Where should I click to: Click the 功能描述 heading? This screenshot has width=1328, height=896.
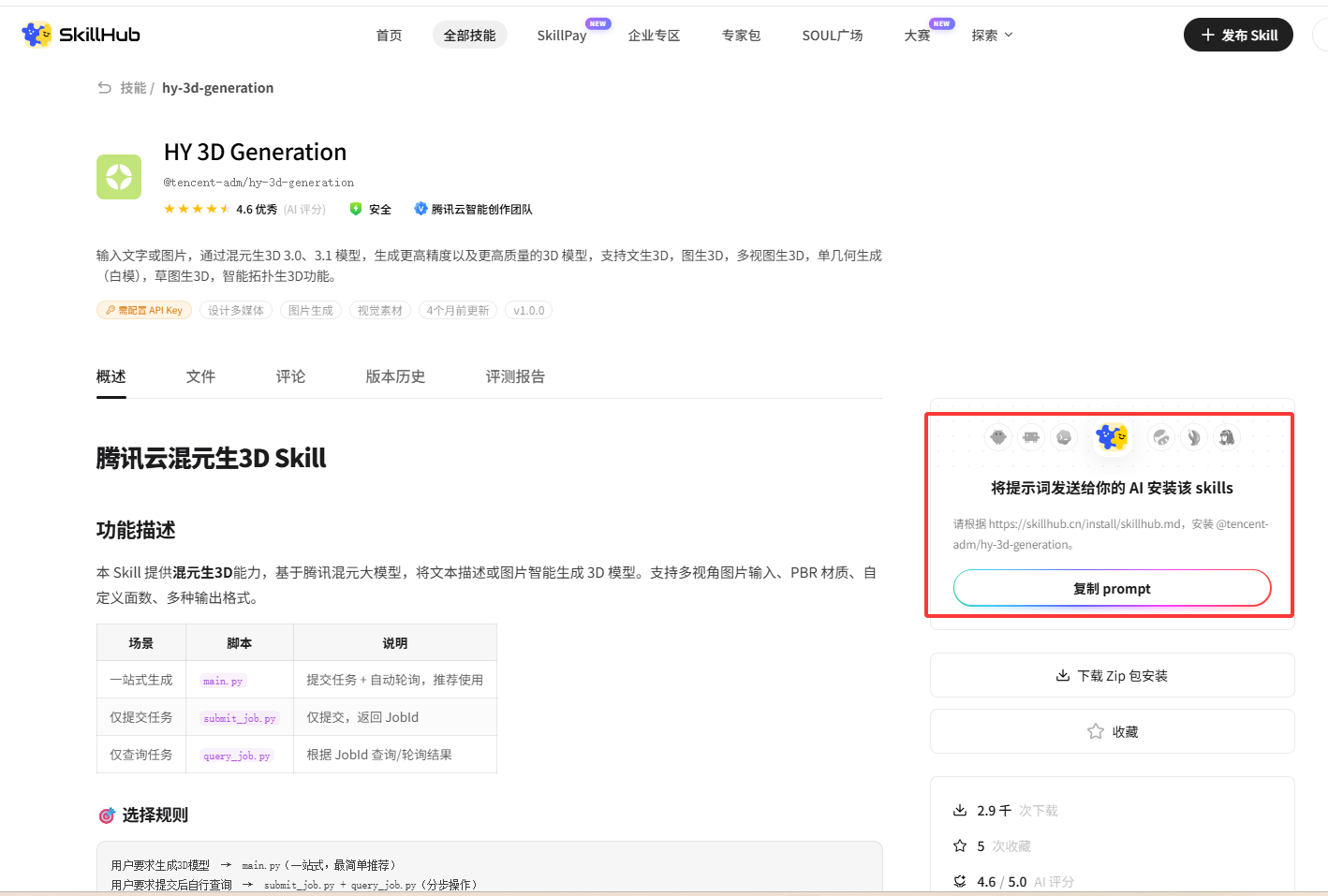pyautogui.click(x=136, y=530)
